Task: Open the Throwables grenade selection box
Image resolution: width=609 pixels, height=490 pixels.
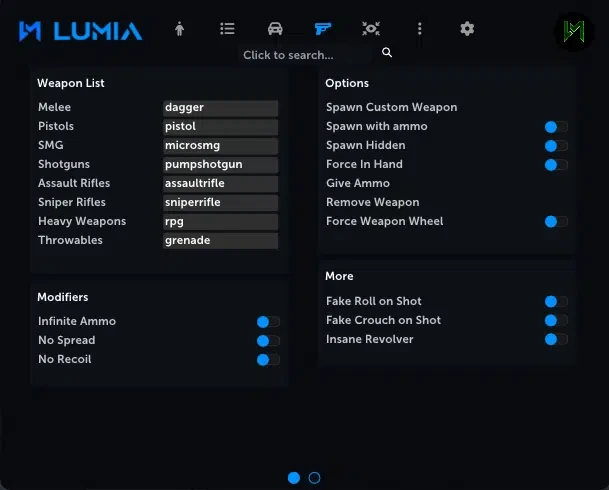Action: (220, 241)
